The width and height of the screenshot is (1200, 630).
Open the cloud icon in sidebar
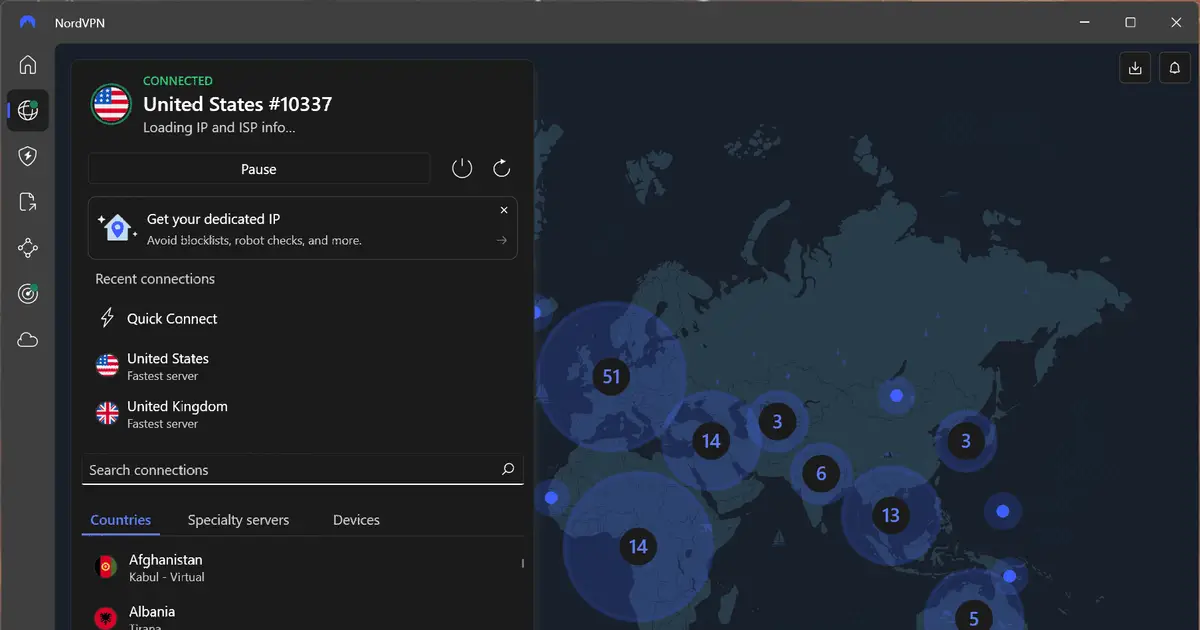(x=28, y=340)
